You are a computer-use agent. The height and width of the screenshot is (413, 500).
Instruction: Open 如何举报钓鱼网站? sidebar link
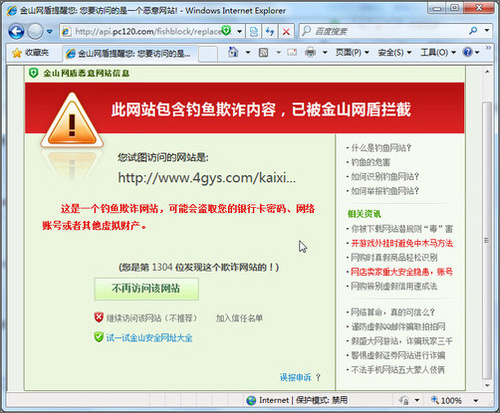(385, 191)
